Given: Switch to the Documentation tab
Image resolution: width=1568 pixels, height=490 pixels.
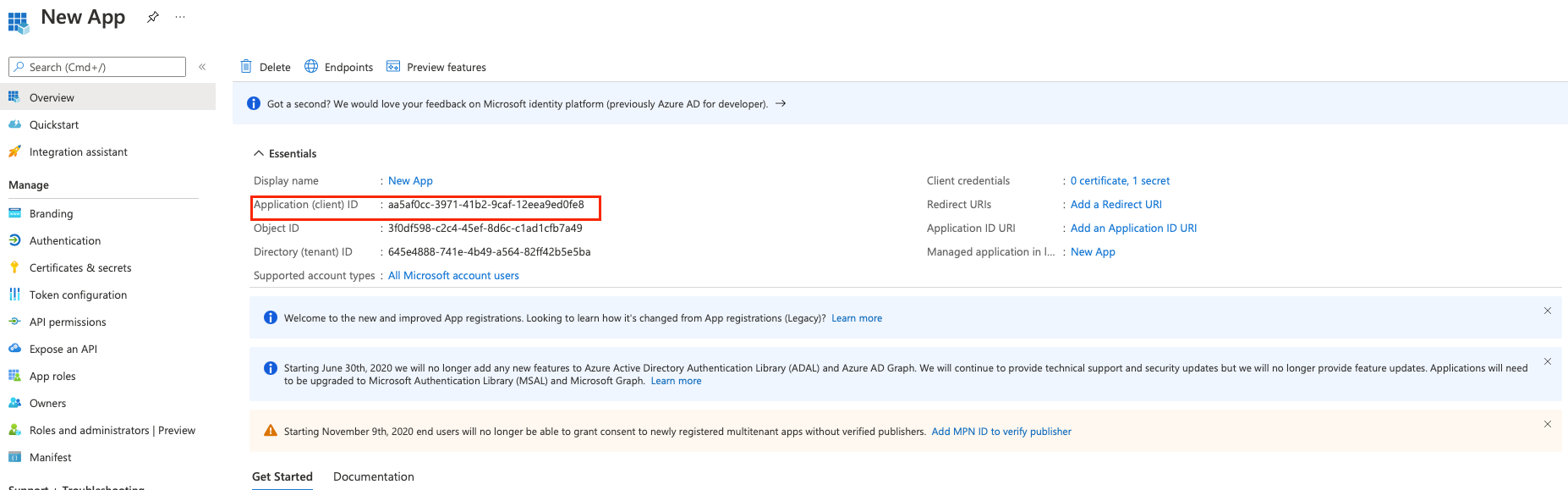Looking at the screenshot, I should tap(373, 476).
